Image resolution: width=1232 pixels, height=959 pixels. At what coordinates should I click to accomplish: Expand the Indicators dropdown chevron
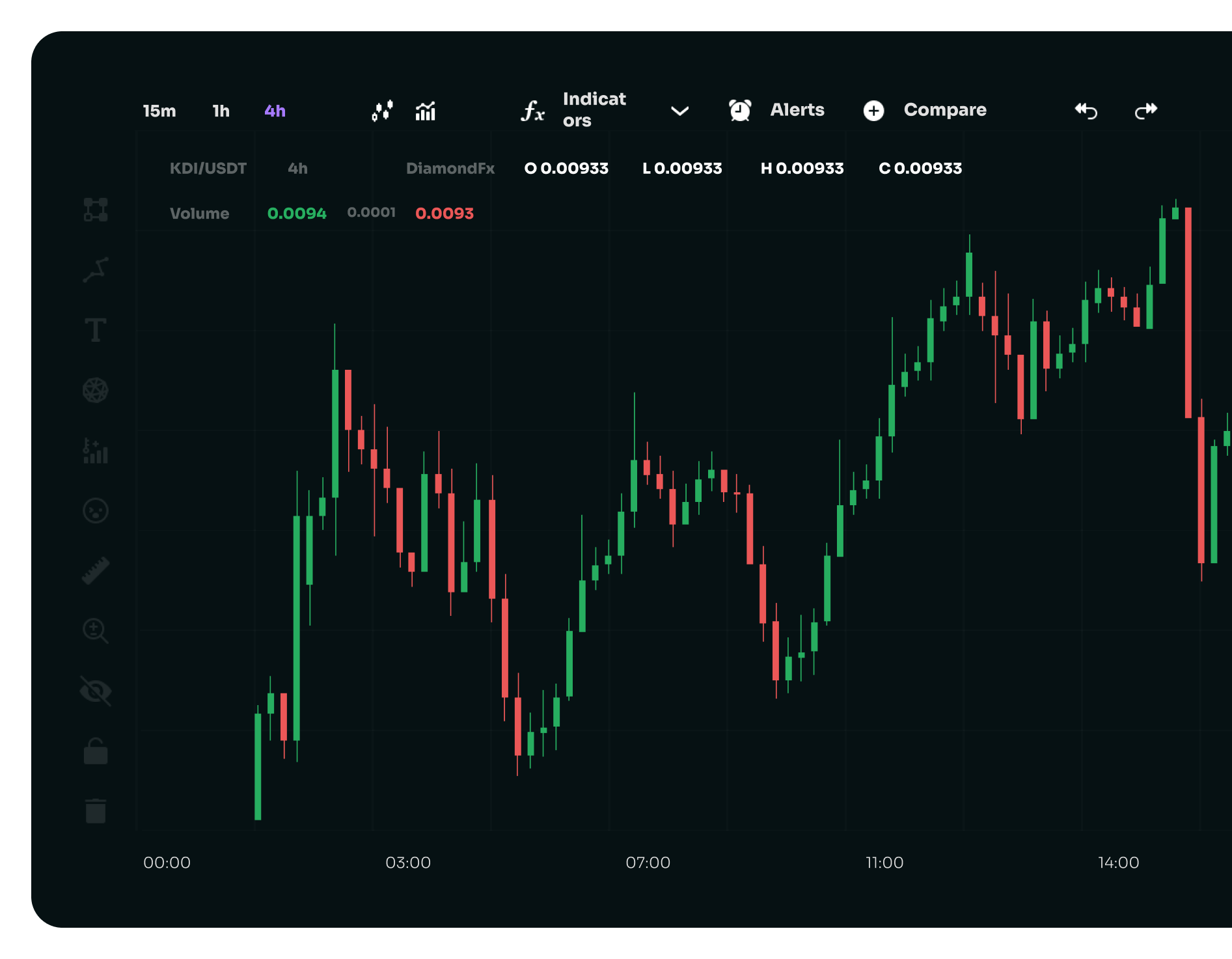pos(679,111)
